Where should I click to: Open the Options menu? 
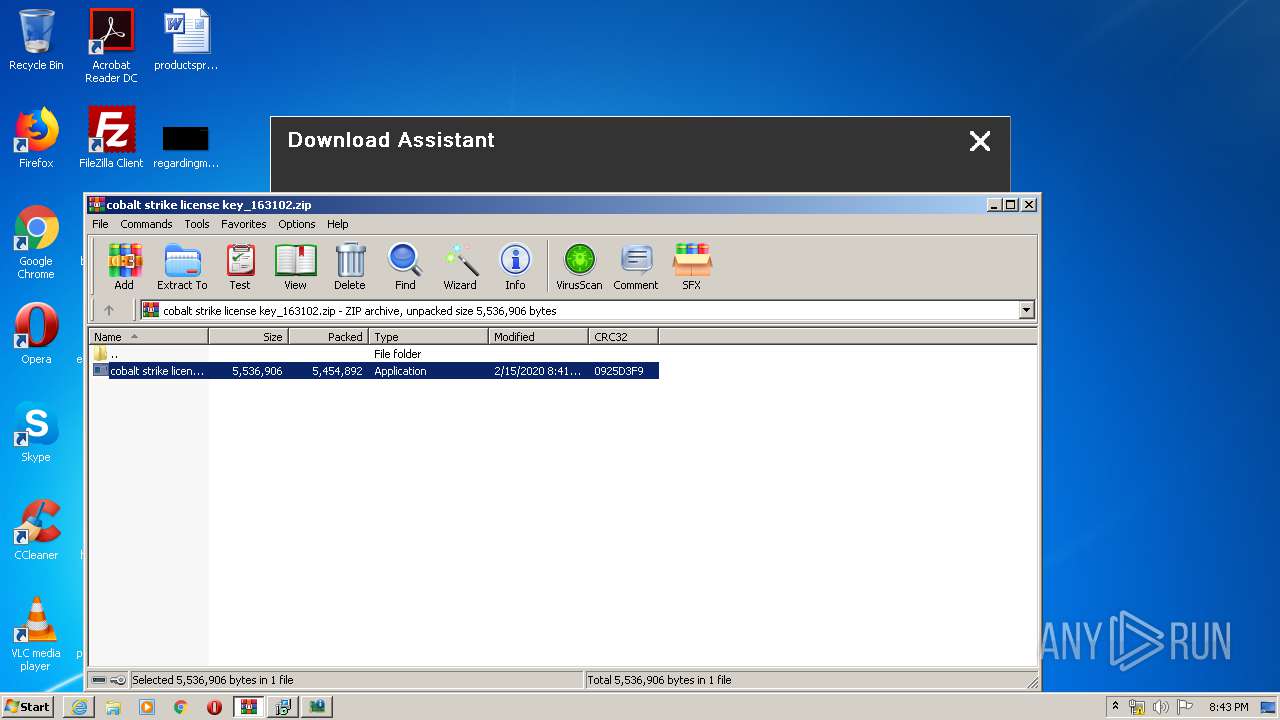[297, 224]
